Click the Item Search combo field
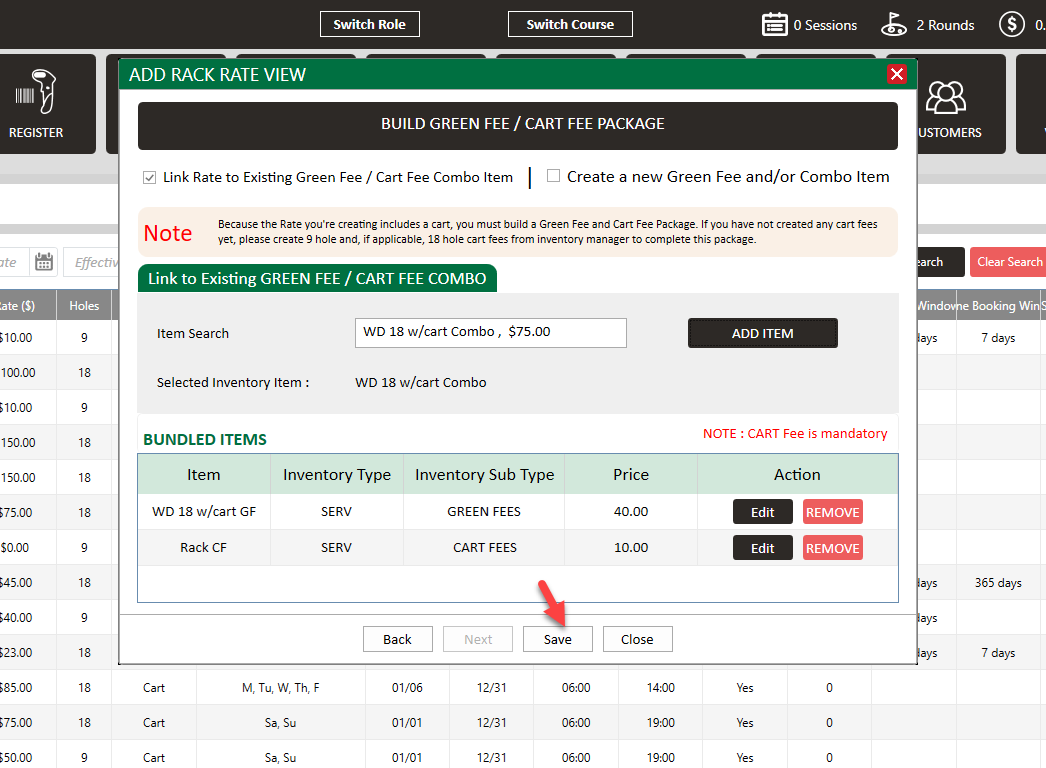 tap(490, 332)
